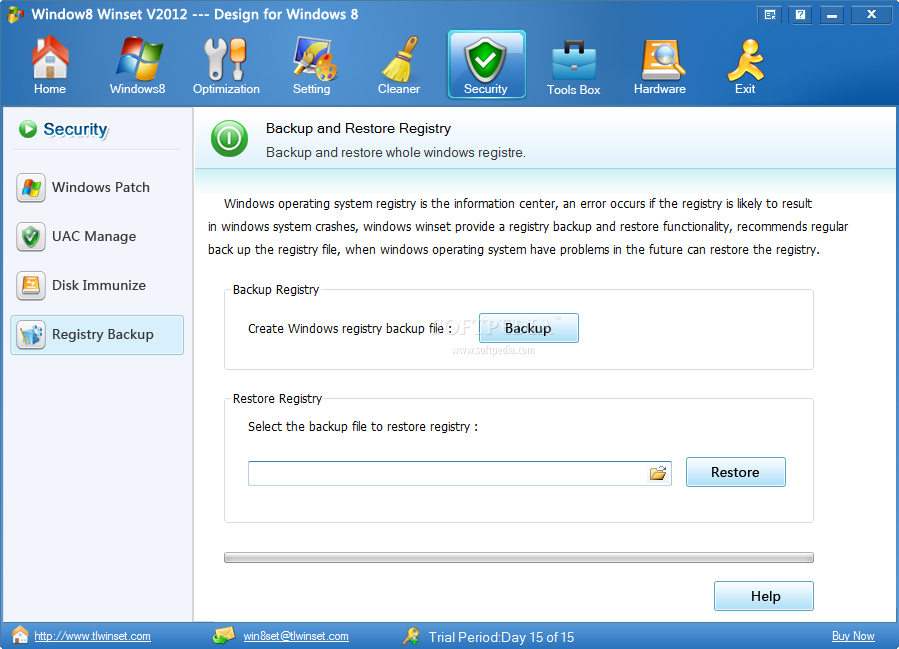Minimize the Winset window

click(832, 15)
